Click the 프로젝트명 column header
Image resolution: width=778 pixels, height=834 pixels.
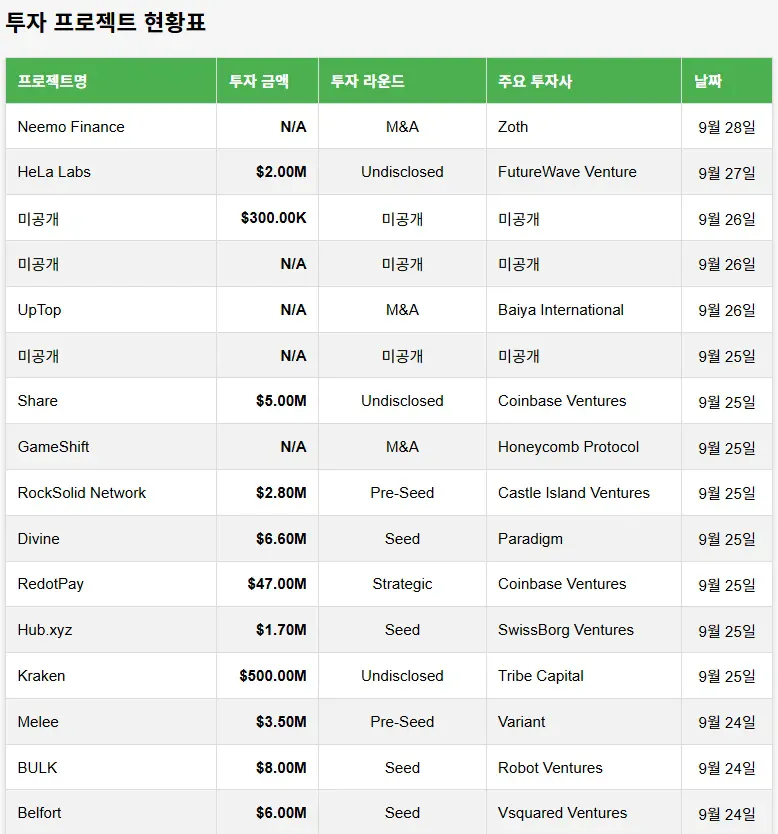(x=52, y=81)
